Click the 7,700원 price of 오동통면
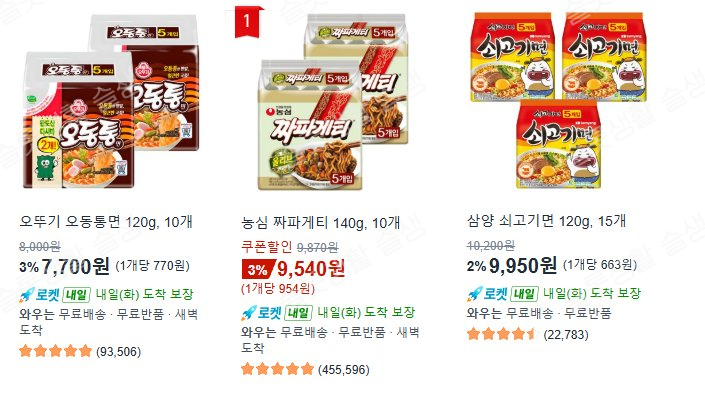This screenshot has height=417, width=705. coord(75,266)
